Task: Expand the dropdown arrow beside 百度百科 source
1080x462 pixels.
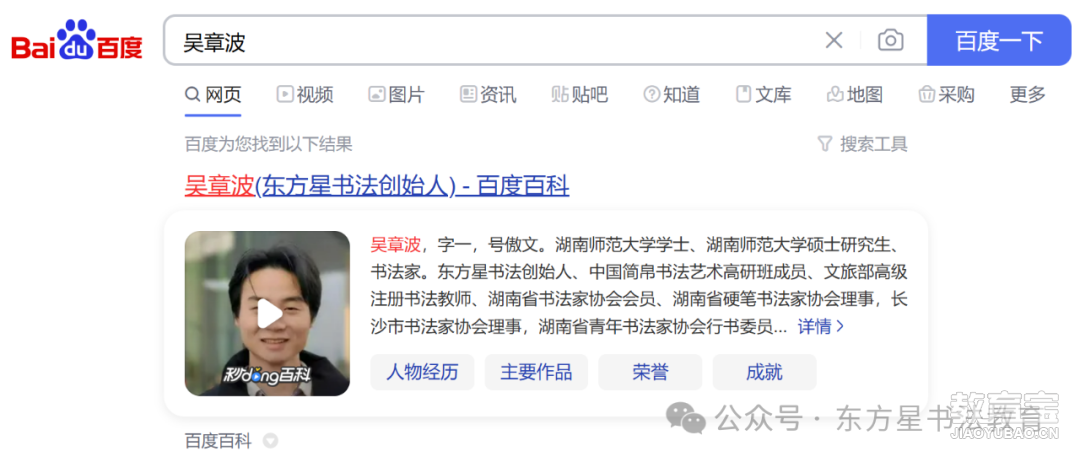Action: point(271,441)
